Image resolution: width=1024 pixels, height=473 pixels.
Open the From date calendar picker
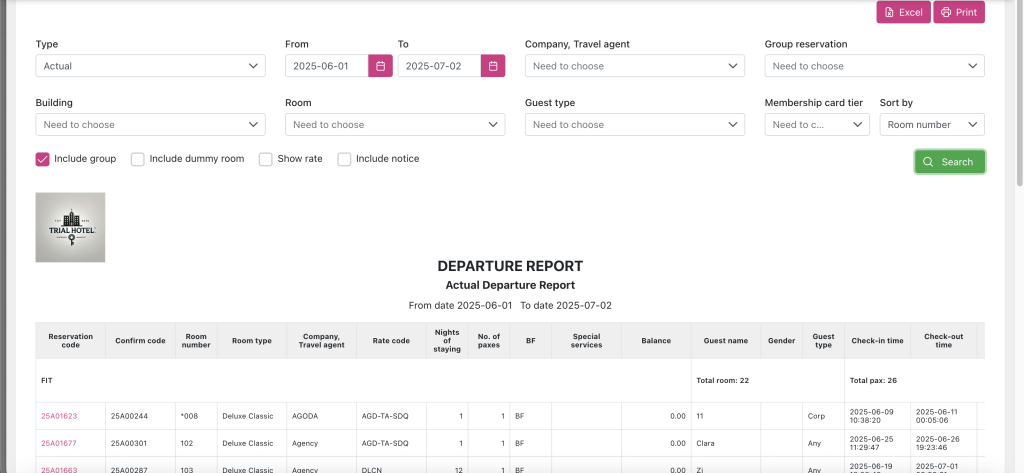click(380, 66)
